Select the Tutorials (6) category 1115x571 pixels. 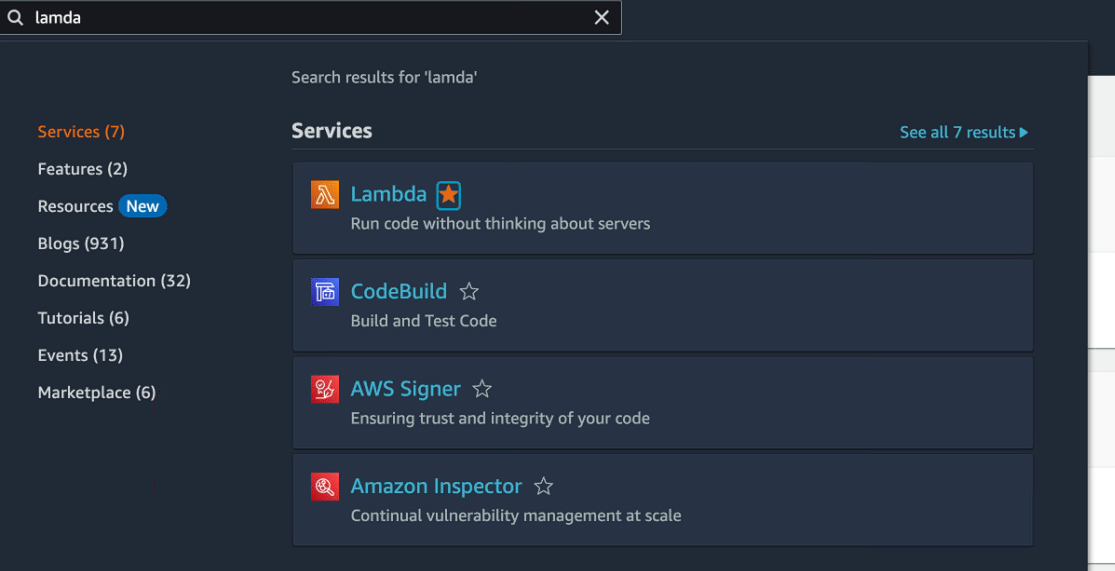click(x=83, y=318)
